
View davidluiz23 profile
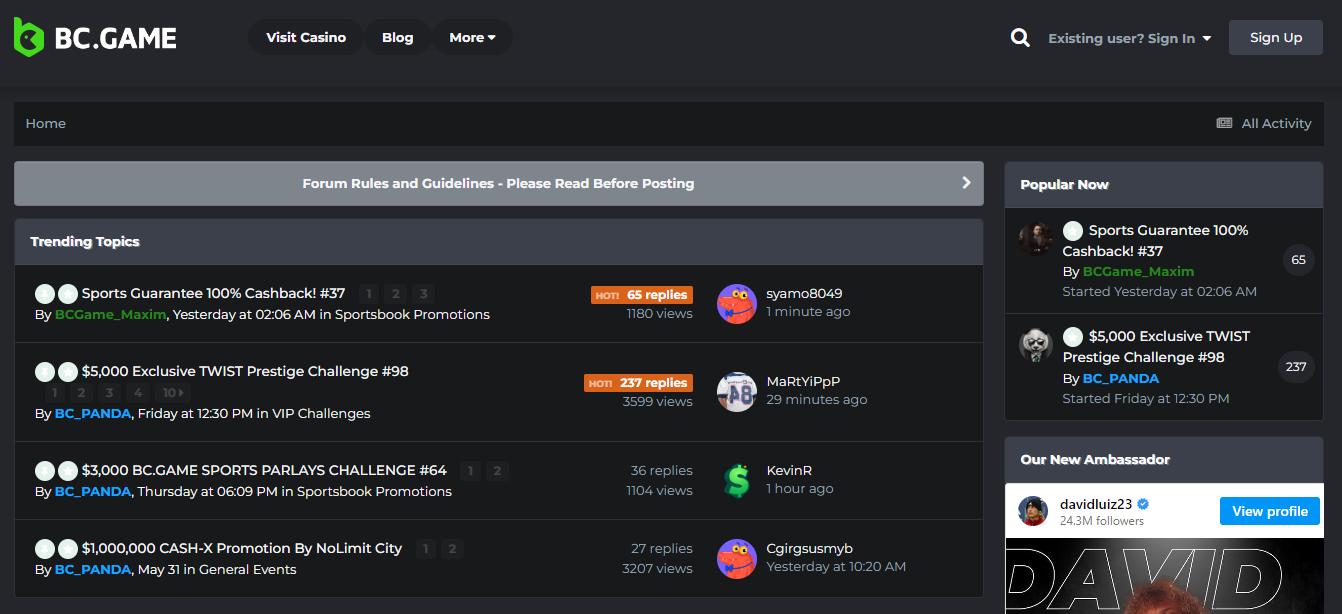coord(1270,511)
